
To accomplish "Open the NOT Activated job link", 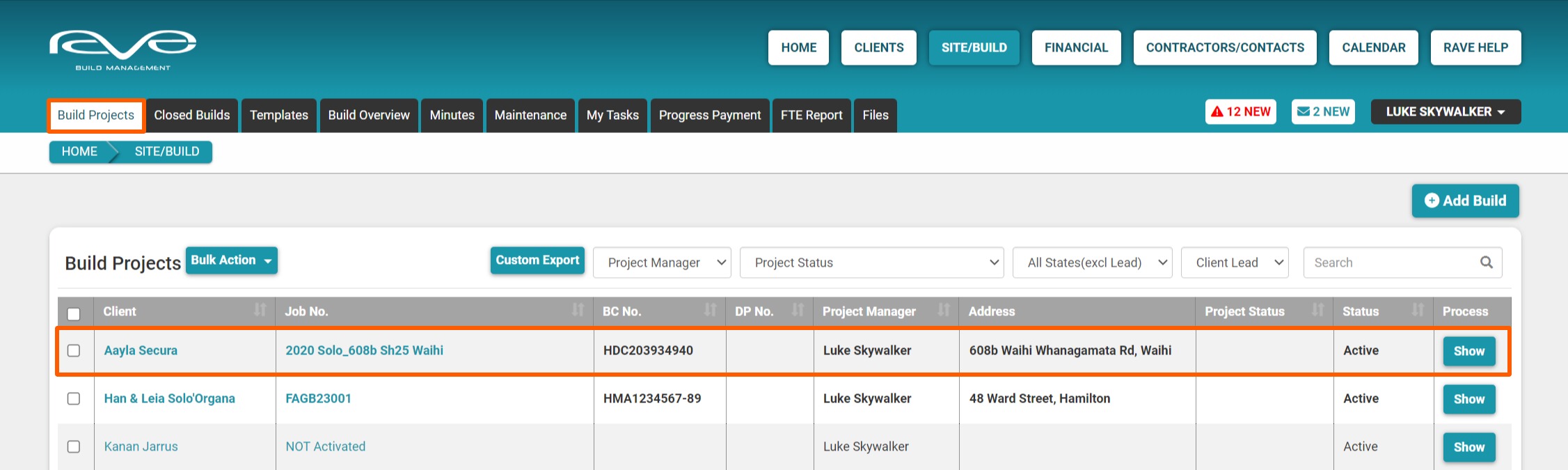I will (x=325, y=446).
